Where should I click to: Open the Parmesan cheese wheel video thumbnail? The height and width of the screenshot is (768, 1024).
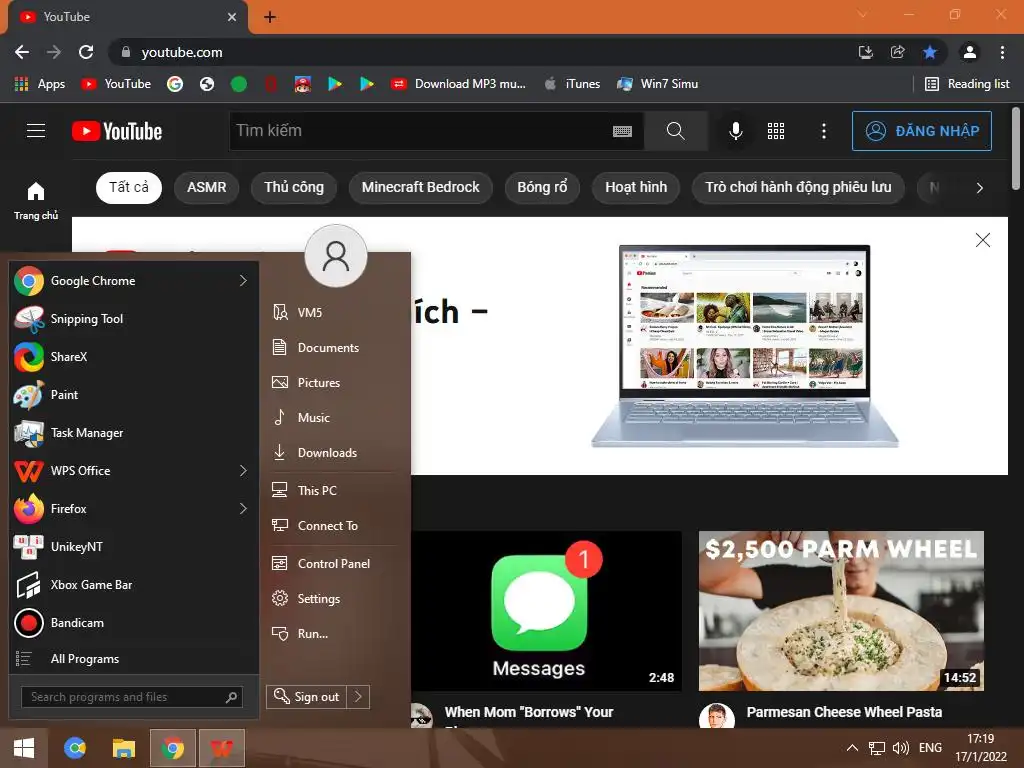(x=841, y=611)
